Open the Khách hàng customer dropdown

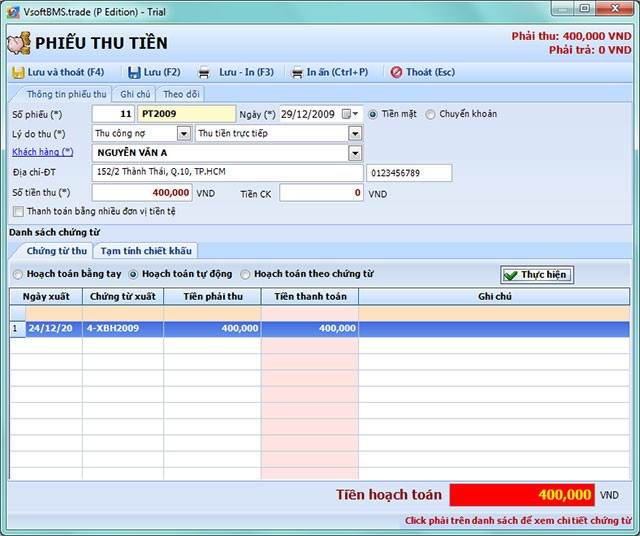pyautogui.click(x=354, y=153)
